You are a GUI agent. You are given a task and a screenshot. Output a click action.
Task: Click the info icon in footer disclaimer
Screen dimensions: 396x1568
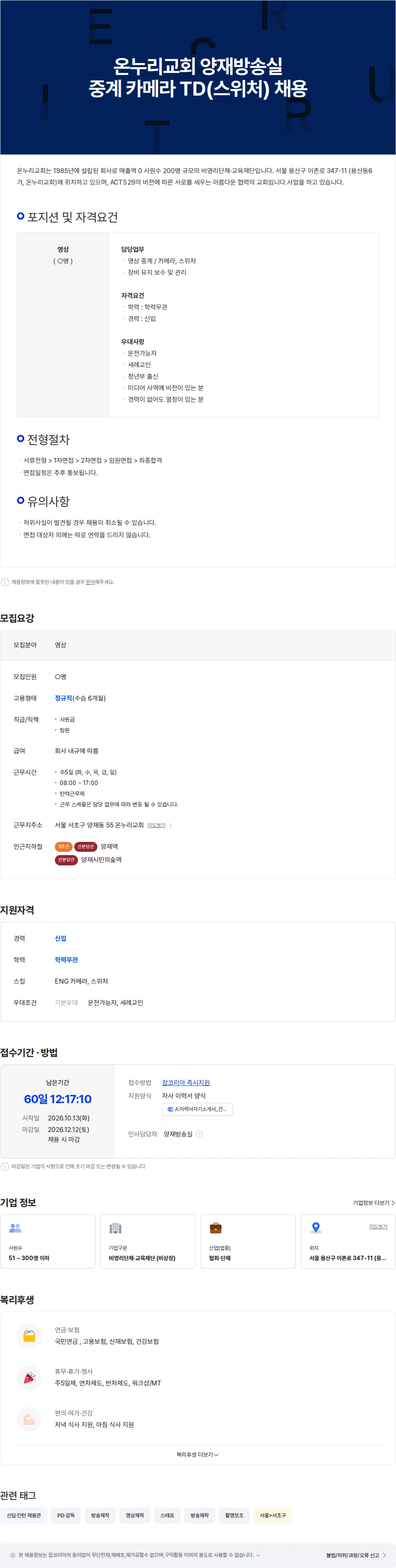12,1555
